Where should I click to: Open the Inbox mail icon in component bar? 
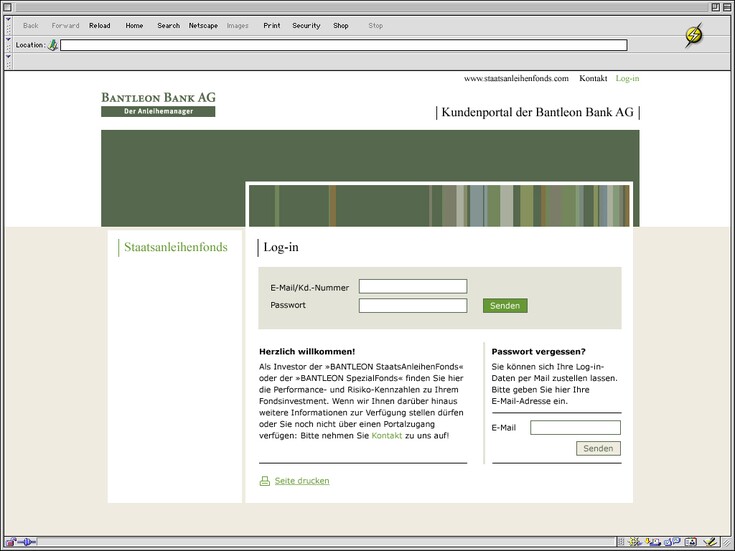click(x=652, y=542)
